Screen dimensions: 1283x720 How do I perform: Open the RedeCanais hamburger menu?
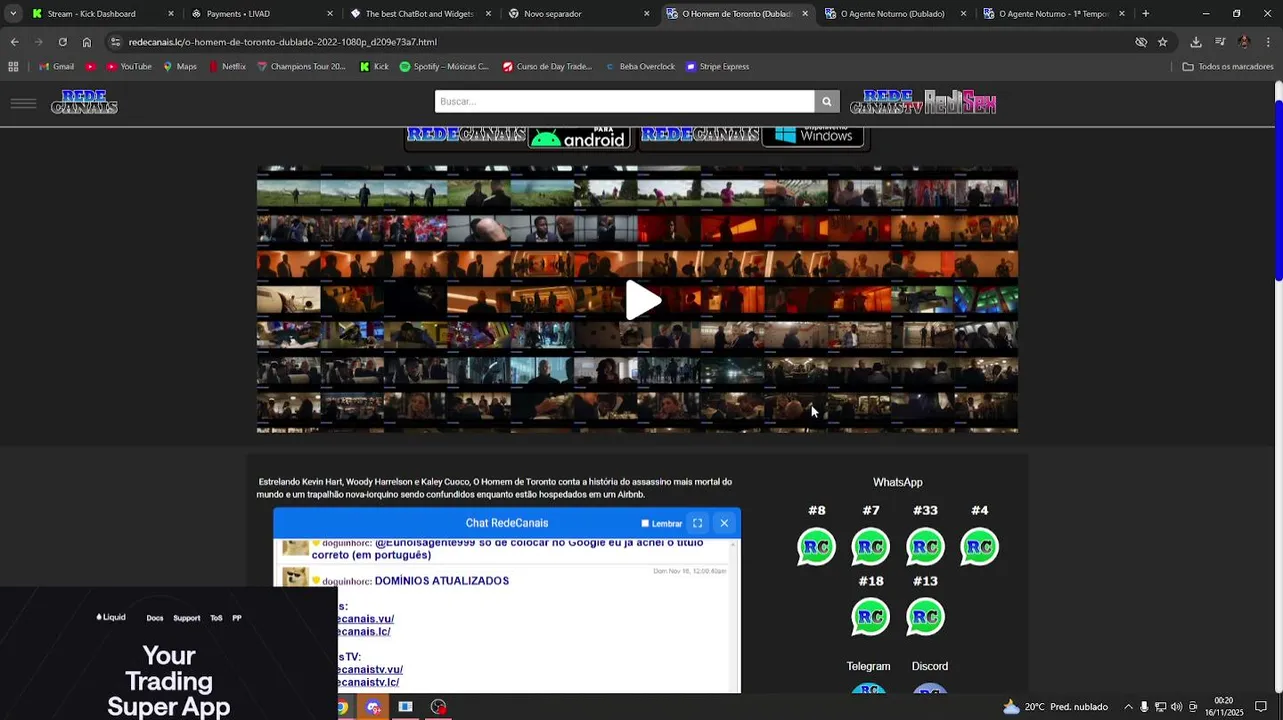point(23,103)
